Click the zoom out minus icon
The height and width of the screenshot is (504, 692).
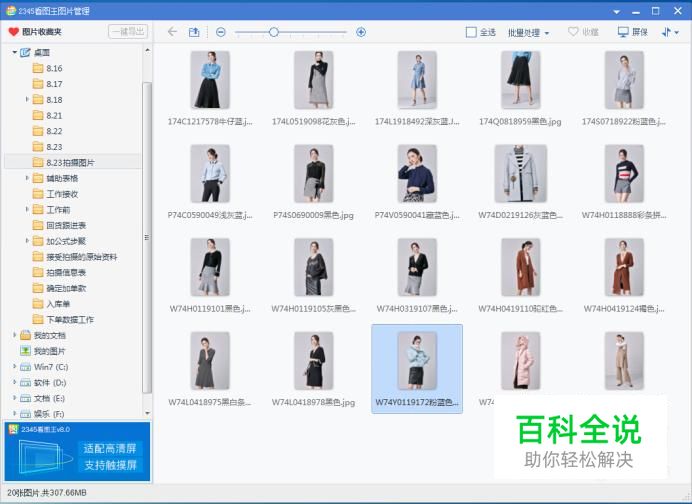221,32
